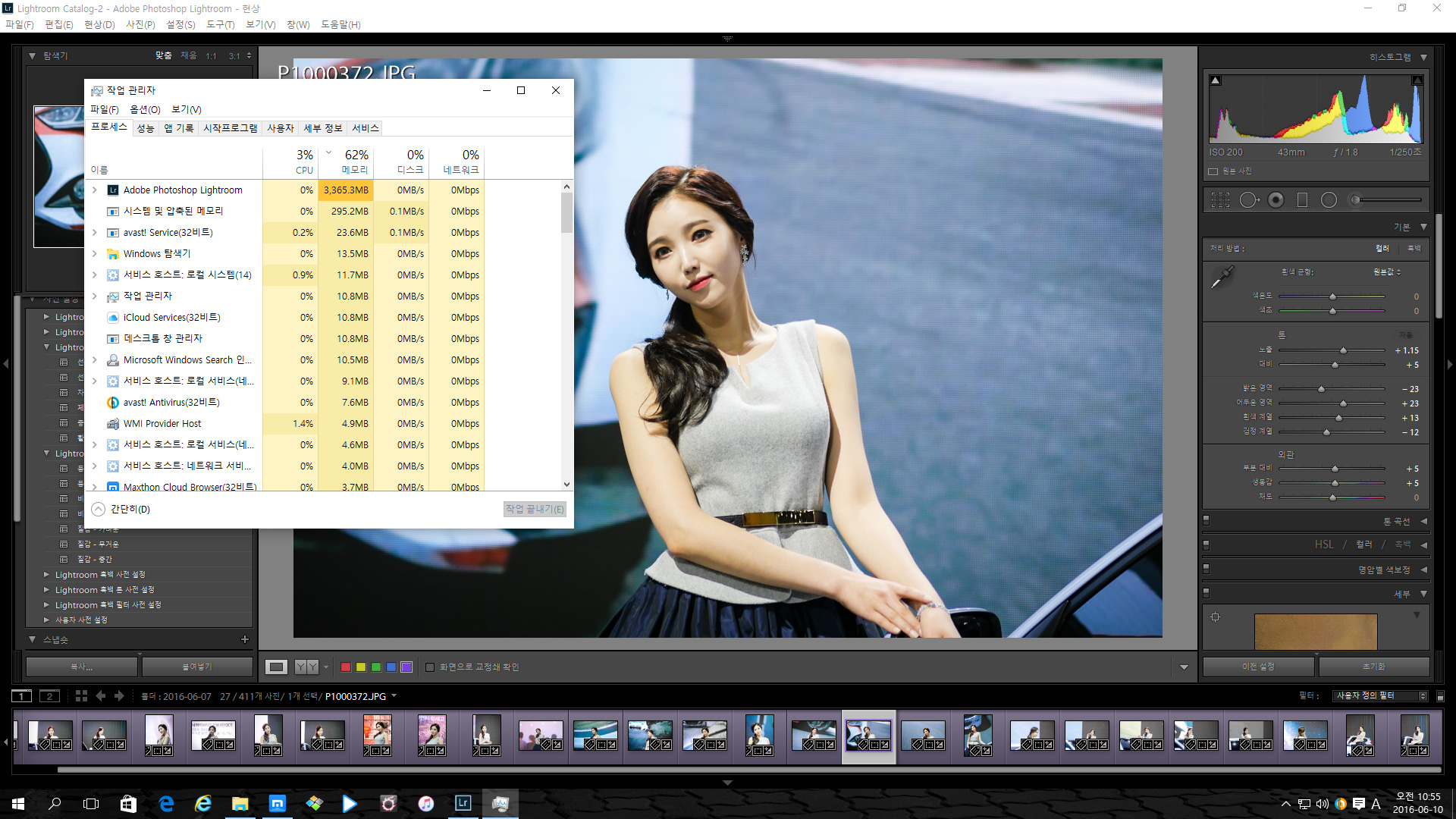Open the 현상(D) menu in Lightroom

tap(99, 24)
